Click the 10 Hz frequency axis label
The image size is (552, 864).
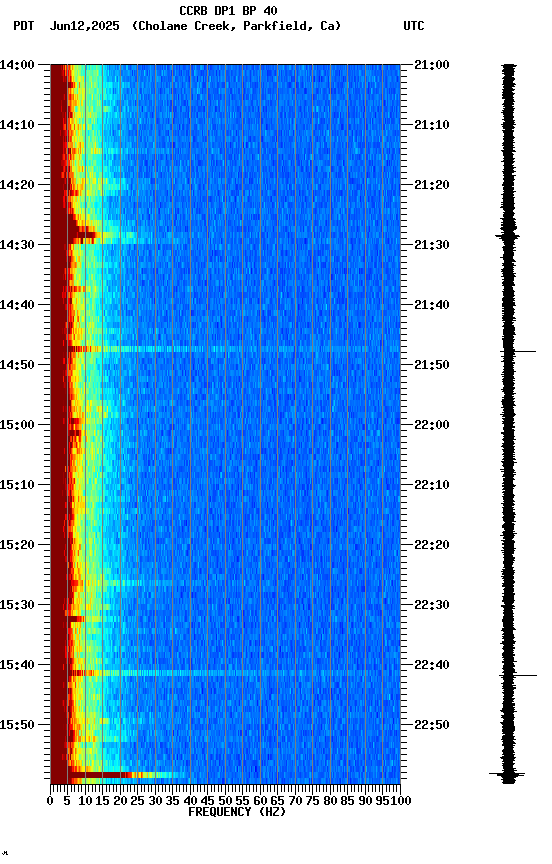tap(85, 801)
